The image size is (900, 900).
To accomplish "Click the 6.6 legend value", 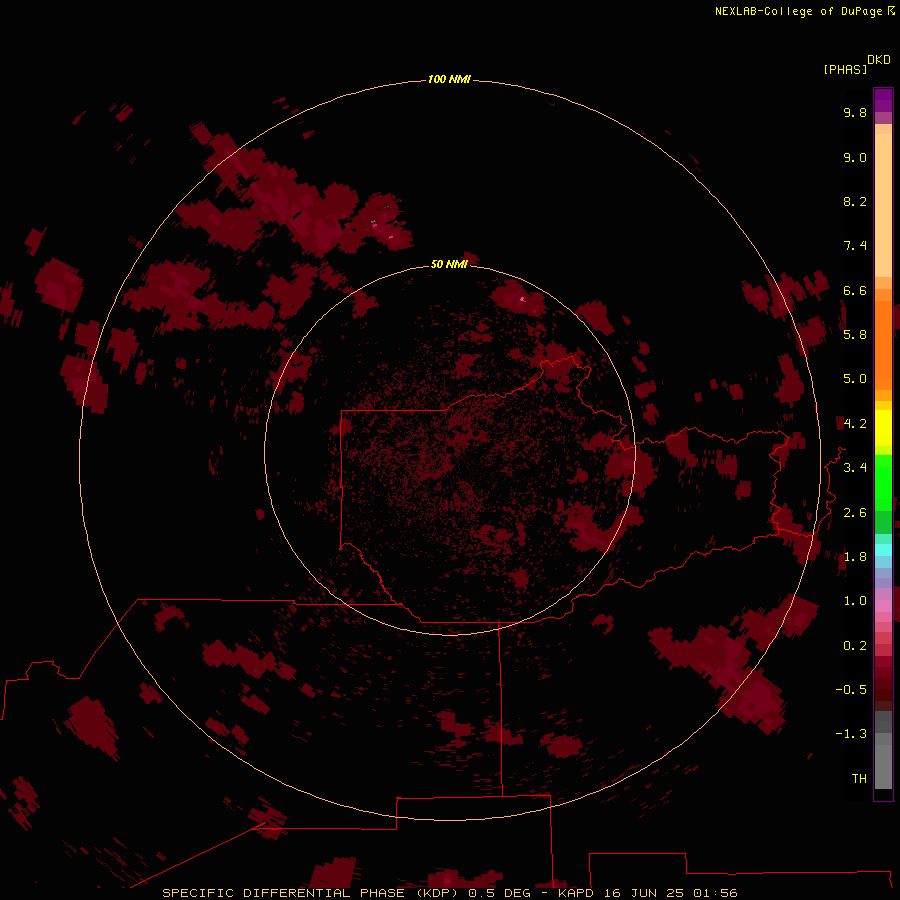I will [855, 290].
